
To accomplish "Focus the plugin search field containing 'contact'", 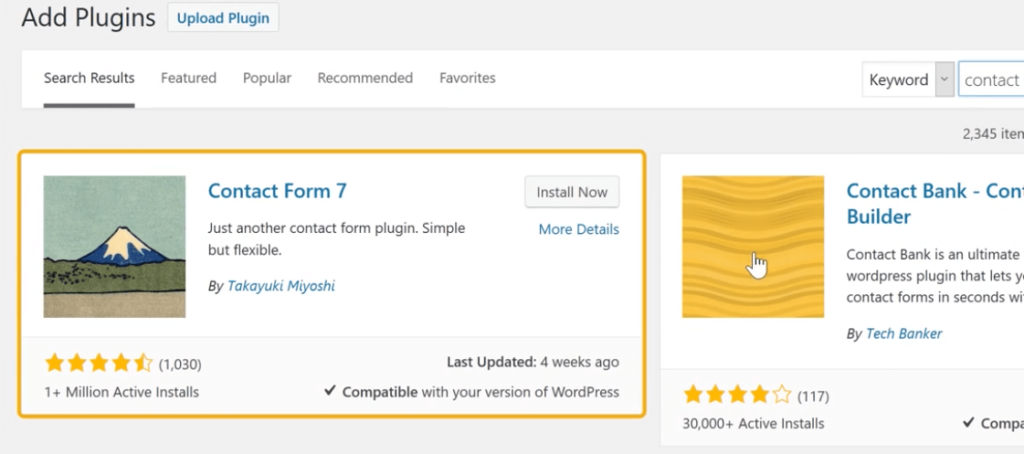I will pos(991,80).
